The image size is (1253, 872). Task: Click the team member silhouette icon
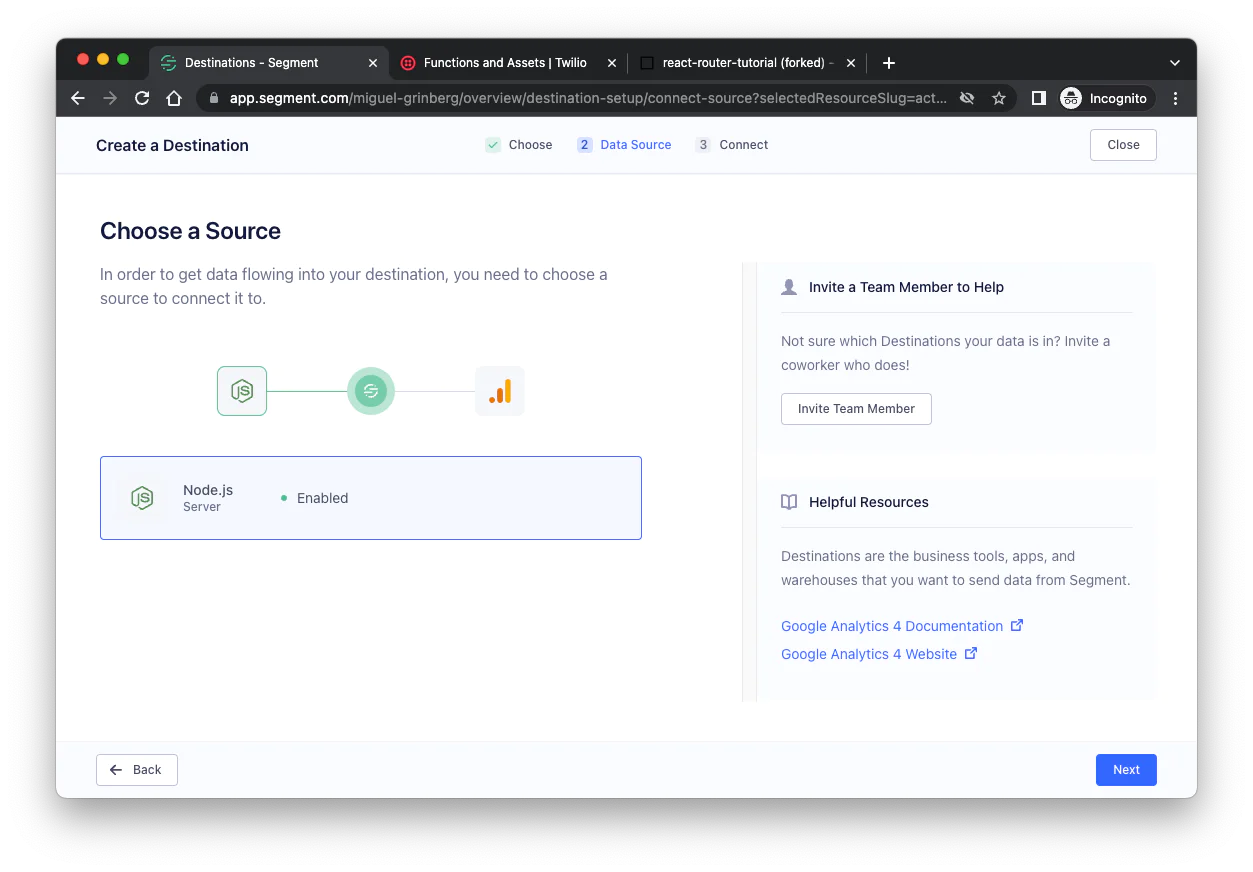[x=789, y=286]
